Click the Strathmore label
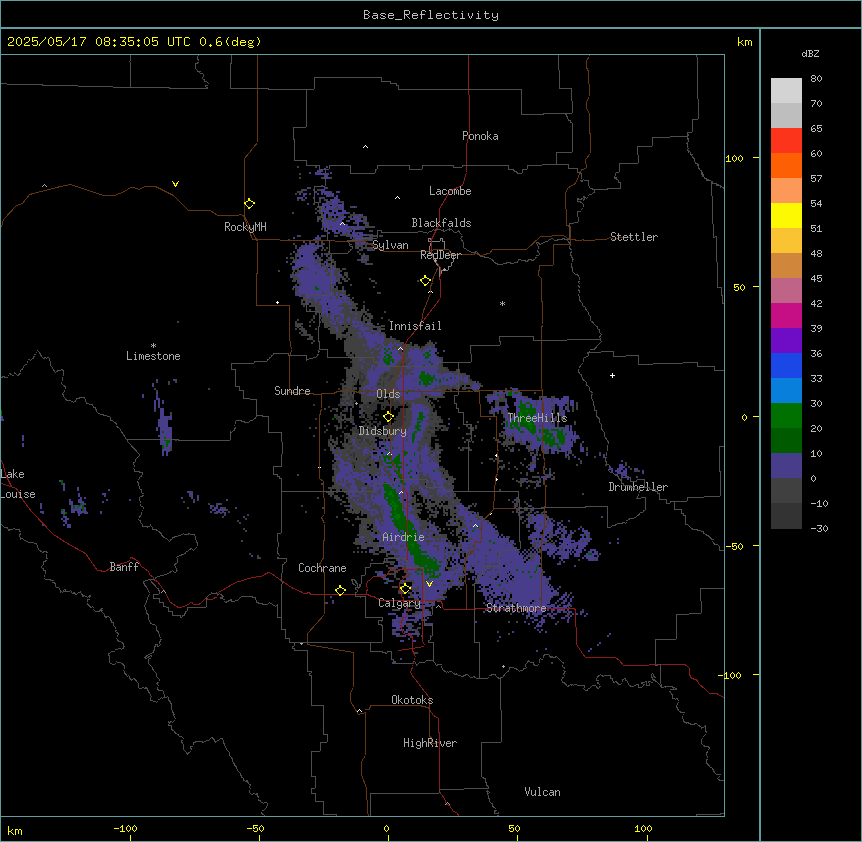Image resolution: width=862 pixels, height=842 pixels. [x=516, y=608]
